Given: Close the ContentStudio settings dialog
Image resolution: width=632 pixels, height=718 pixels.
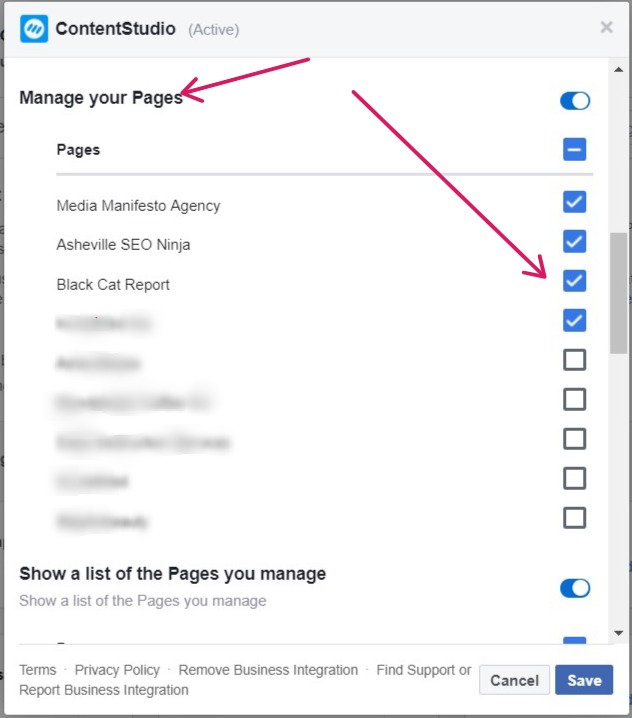Looking at the screenshot, I should coord(606,27).
